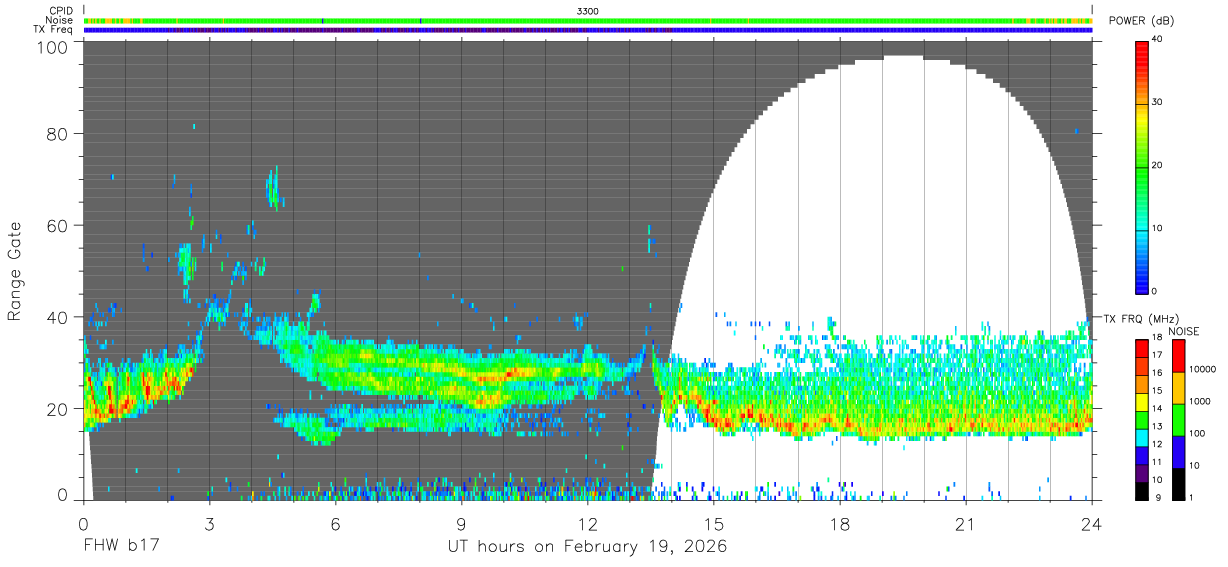Click the 'POWER (dB)' colorbar title

(1143, 21)
